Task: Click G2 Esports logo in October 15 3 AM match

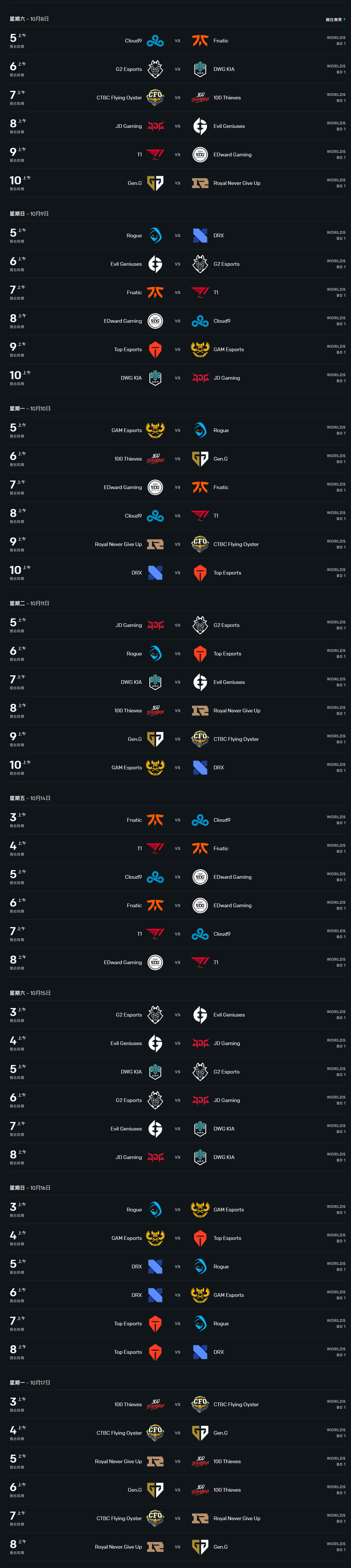Action: [x=155, y=1015]
